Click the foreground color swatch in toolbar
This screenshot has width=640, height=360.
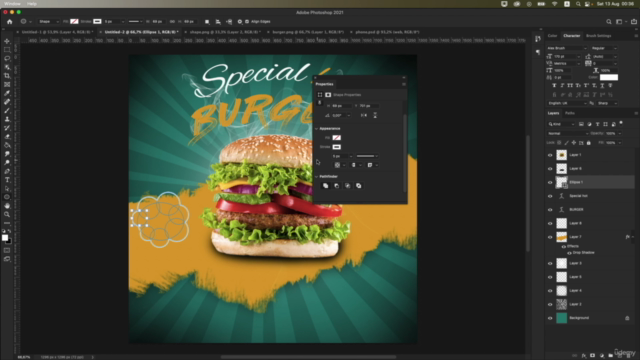point(4,238)
